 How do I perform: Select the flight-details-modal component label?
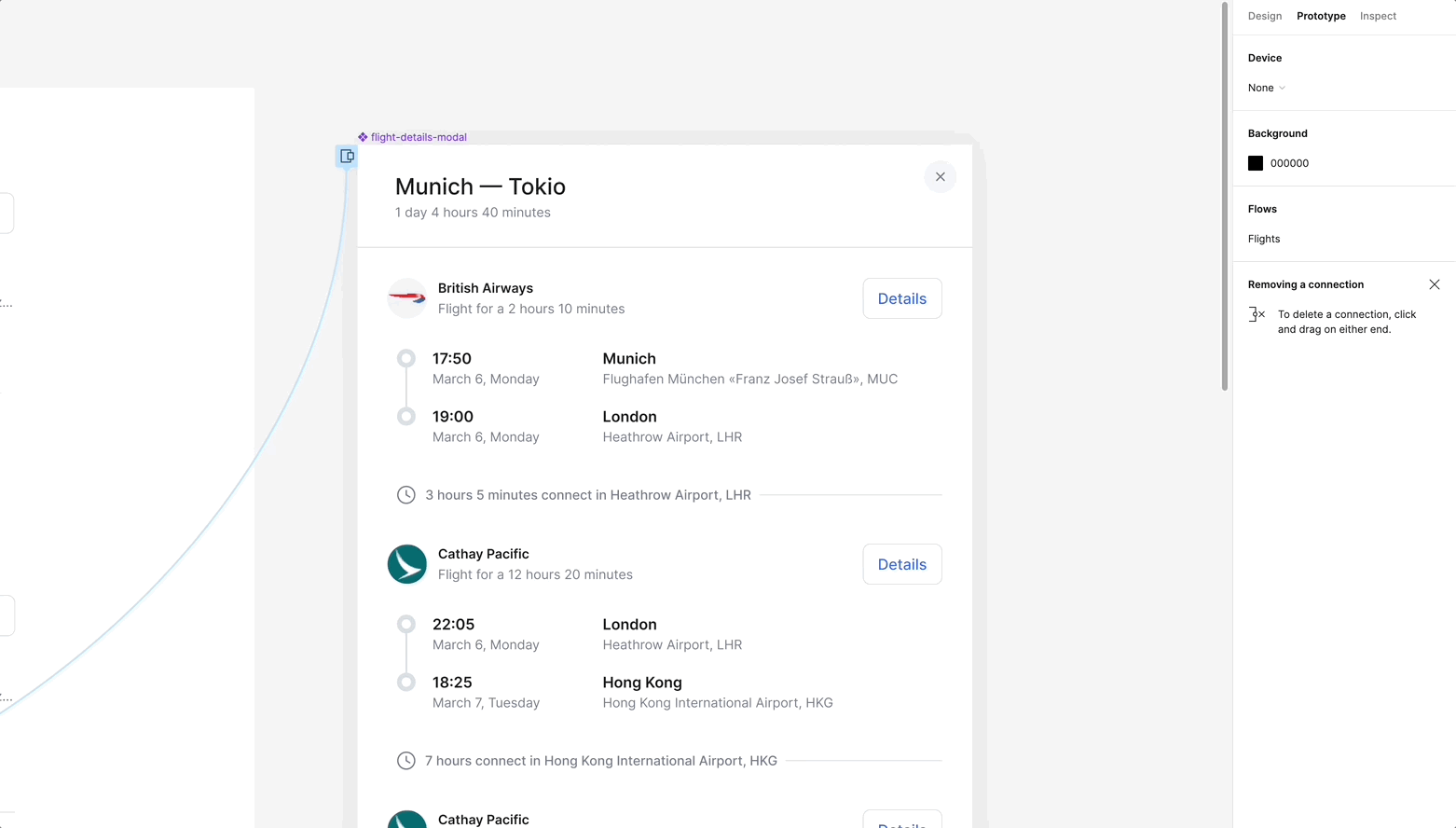tap(418, 137)
